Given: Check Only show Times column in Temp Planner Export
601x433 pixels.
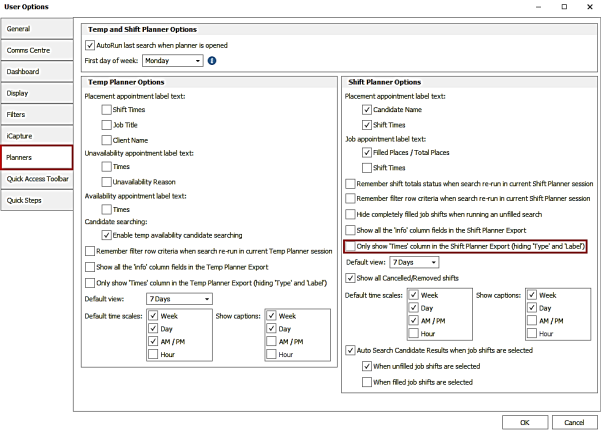Looking at the screenshot, I should pyautogui.click(x=90, y=283).
